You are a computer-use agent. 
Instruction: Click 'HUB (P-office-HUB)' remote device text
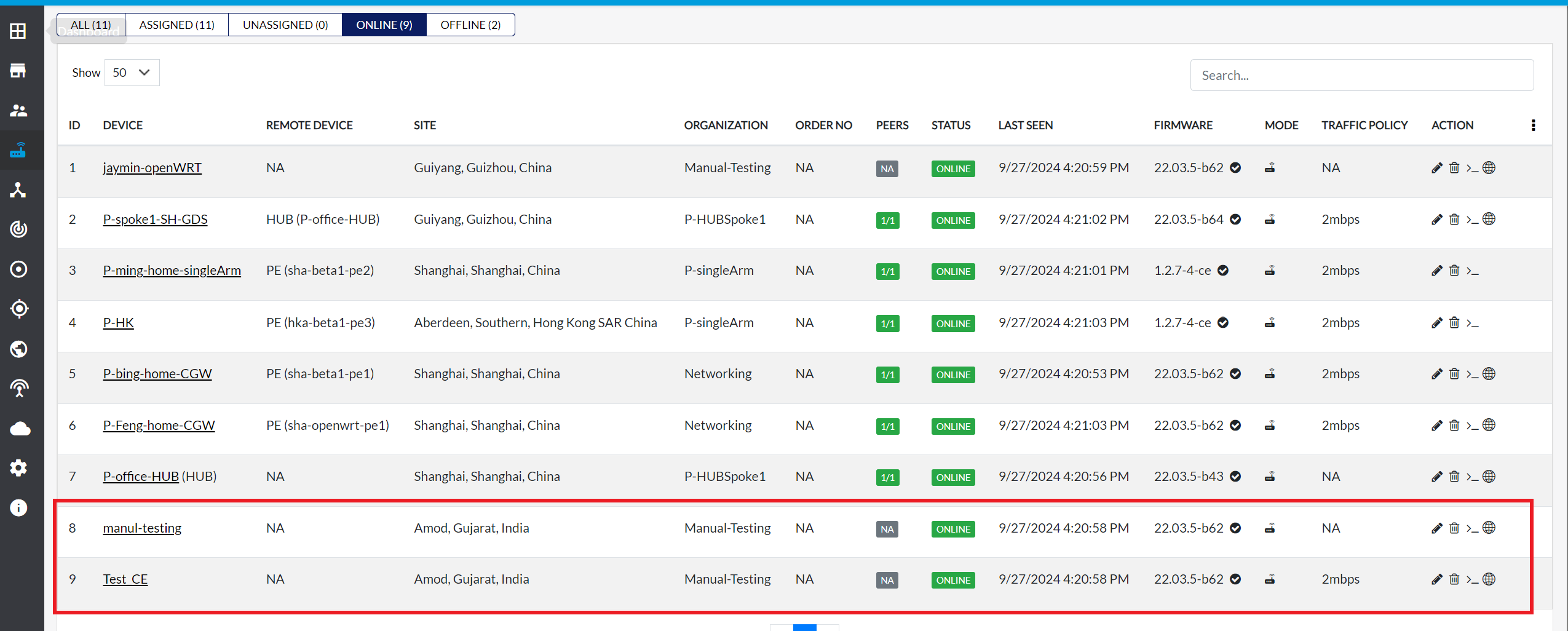(x=323, y=220)
